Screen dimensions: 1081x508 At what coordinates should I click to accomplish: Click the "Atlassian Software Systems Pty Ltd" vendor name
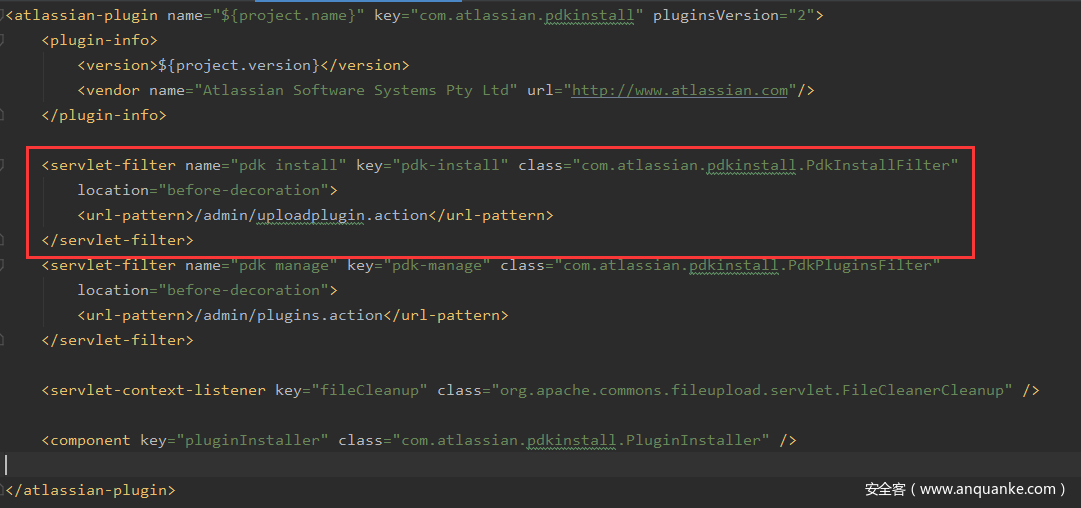coord(356,90)
